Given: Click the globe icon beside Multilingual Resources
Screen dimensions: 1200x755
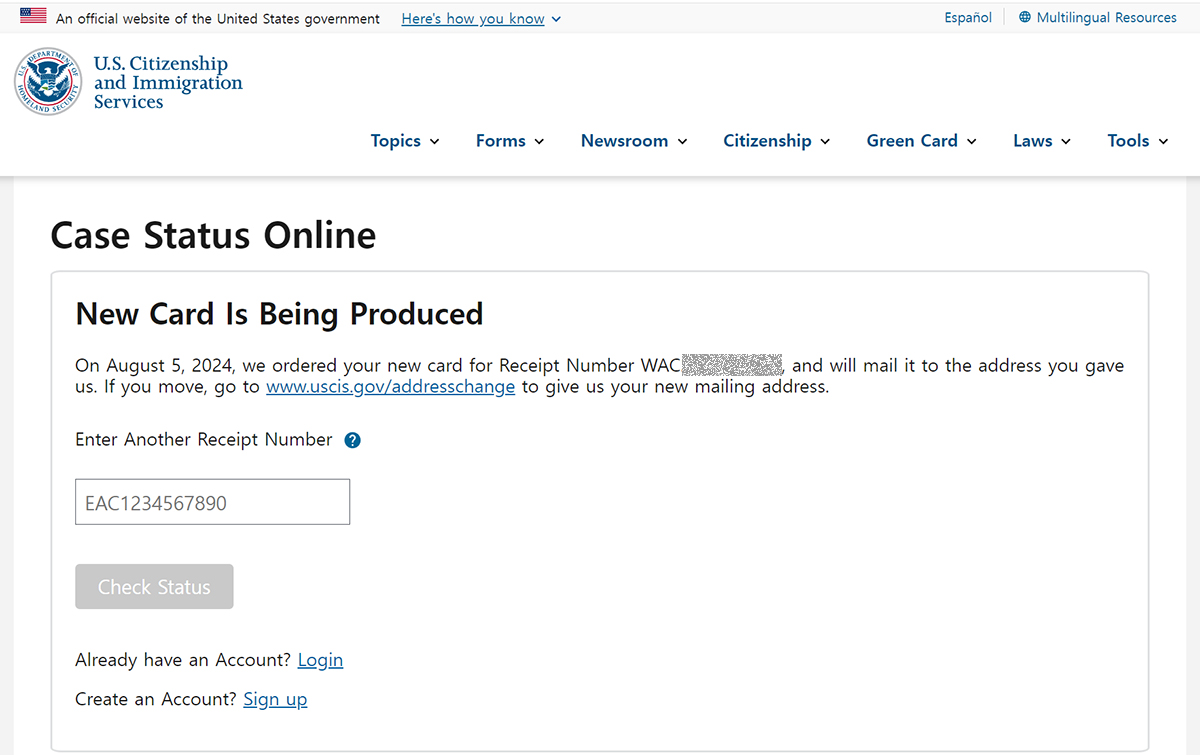Looking at the screenshot, I should [1025, 17].
